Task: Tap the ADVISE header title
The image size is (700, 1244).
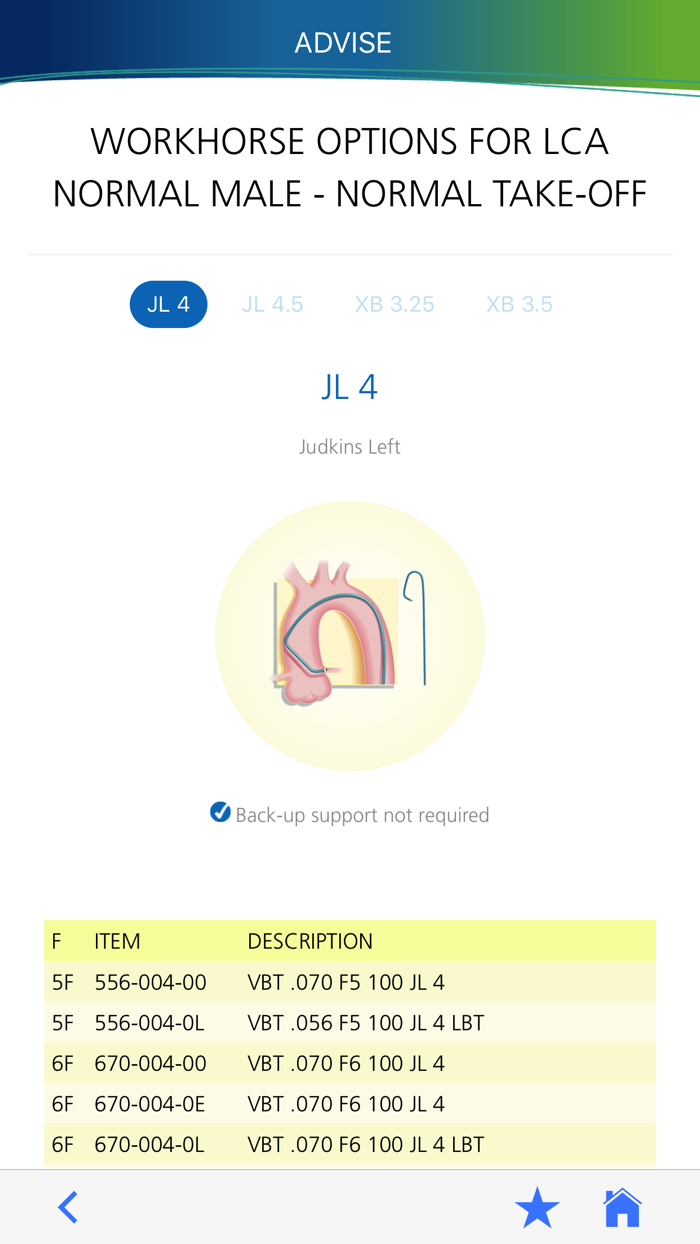Action: [x=343, y=43]
